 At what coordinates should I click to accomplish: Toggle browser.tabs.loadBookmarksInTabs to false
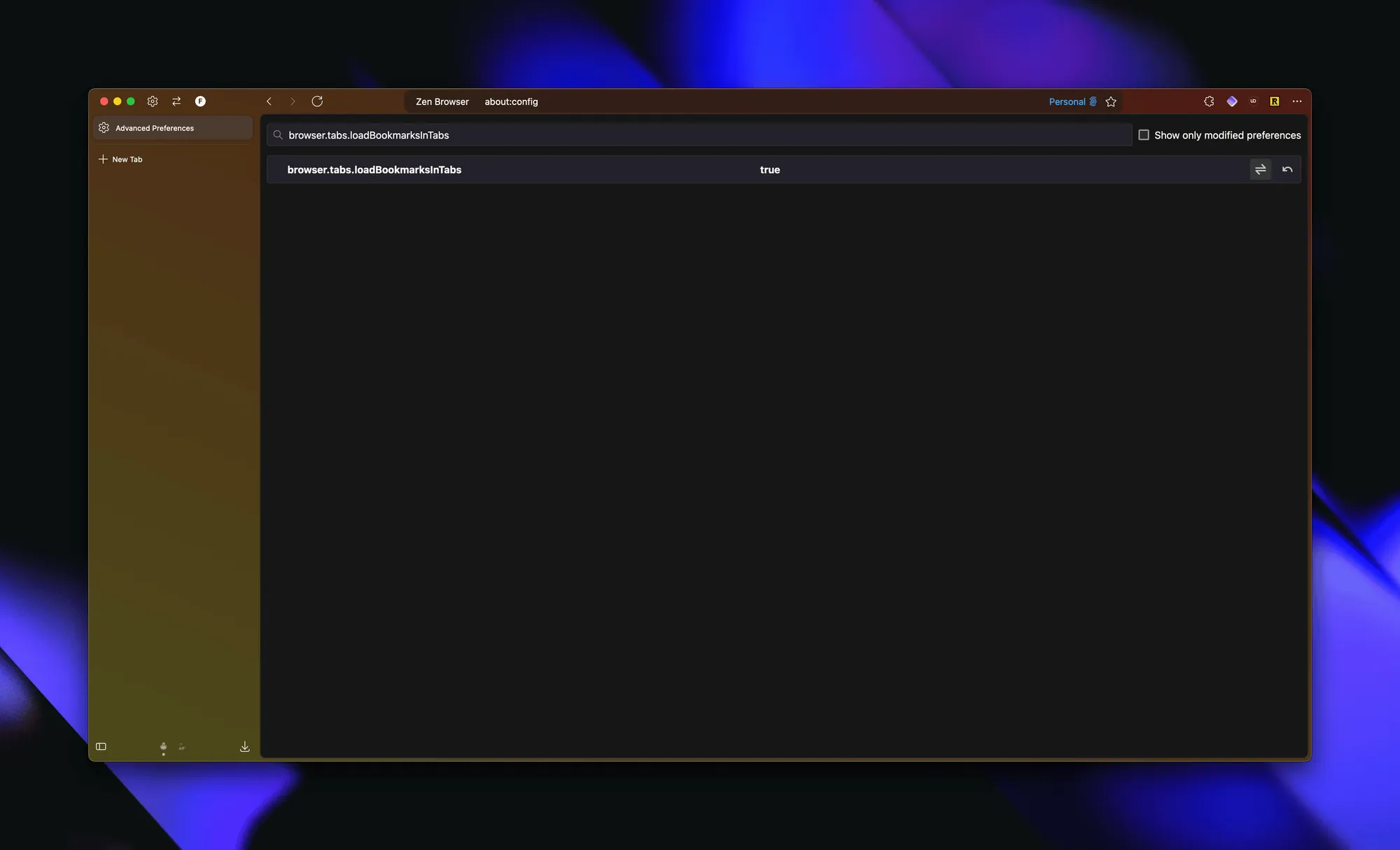[1261, 169]
